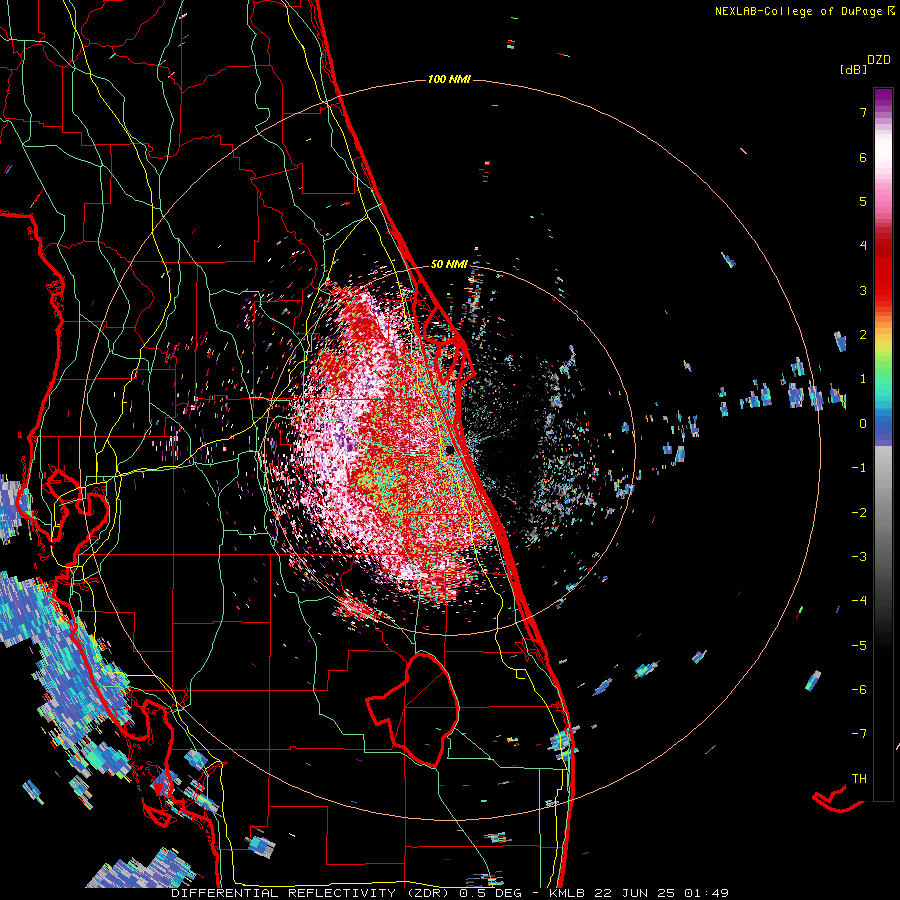Click the [dB] units label
Screen dimensions: 900x900
(x=853, y=69)
